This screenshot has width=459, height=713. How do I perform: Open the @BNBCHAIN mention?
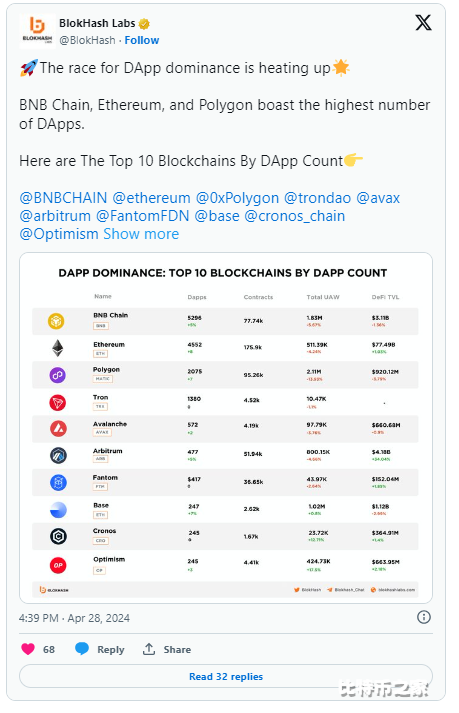click(x=63, y=198)
